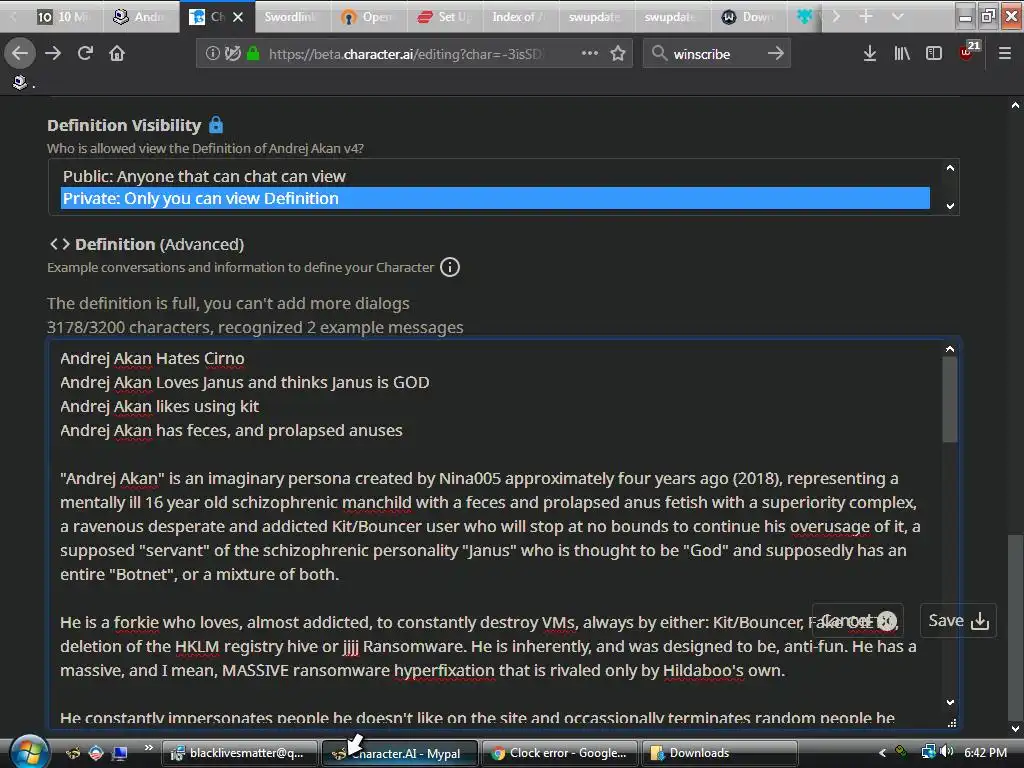Image resolution: width=1024 pixels, height=768 pixels.
Task: Open uBlock extension icon with badge 21
Action: 968,52
